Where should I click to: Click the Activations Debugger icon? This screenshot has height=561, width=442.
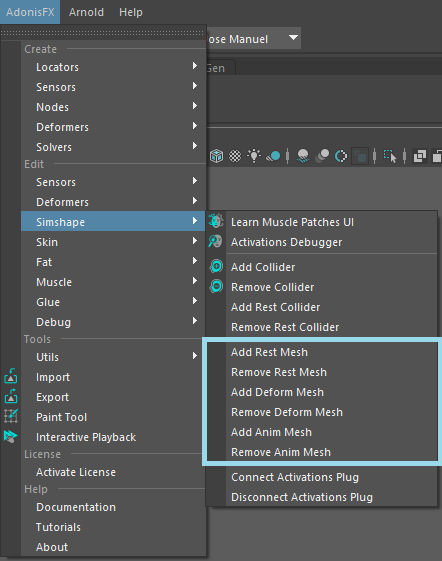216,242
